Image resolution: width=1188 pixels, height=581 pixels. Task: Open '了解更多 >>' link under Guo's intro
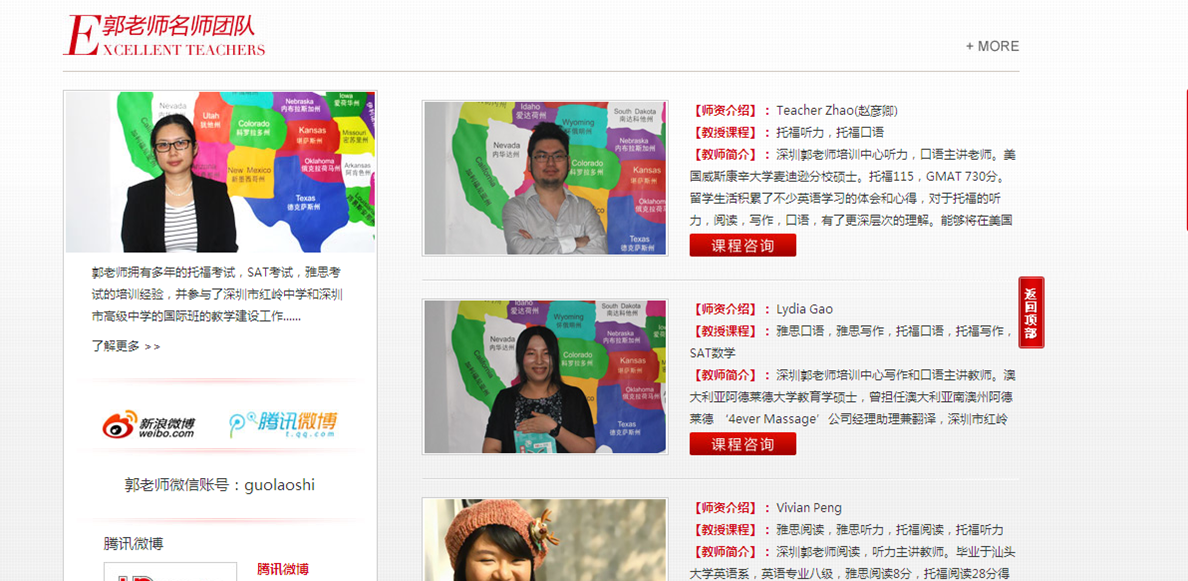125,346
